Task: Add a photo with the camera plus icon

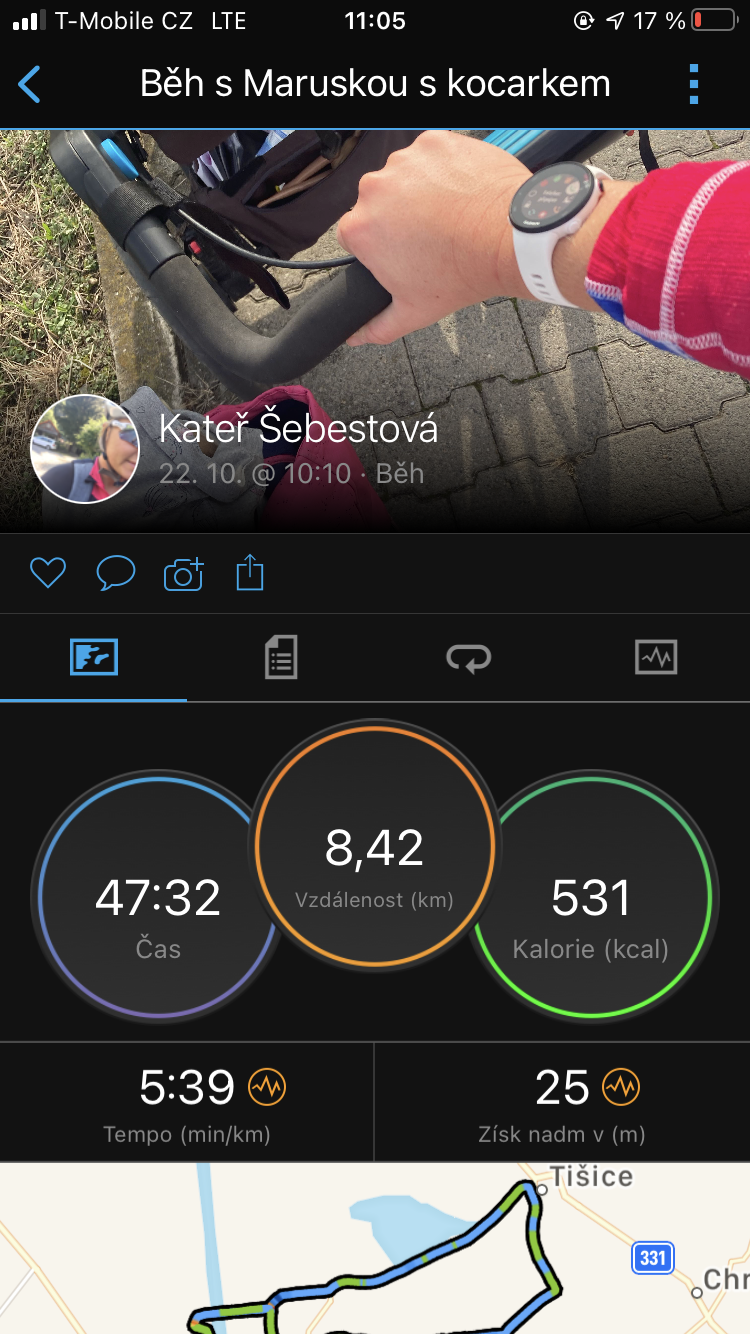Action: [x=183, y=574]
